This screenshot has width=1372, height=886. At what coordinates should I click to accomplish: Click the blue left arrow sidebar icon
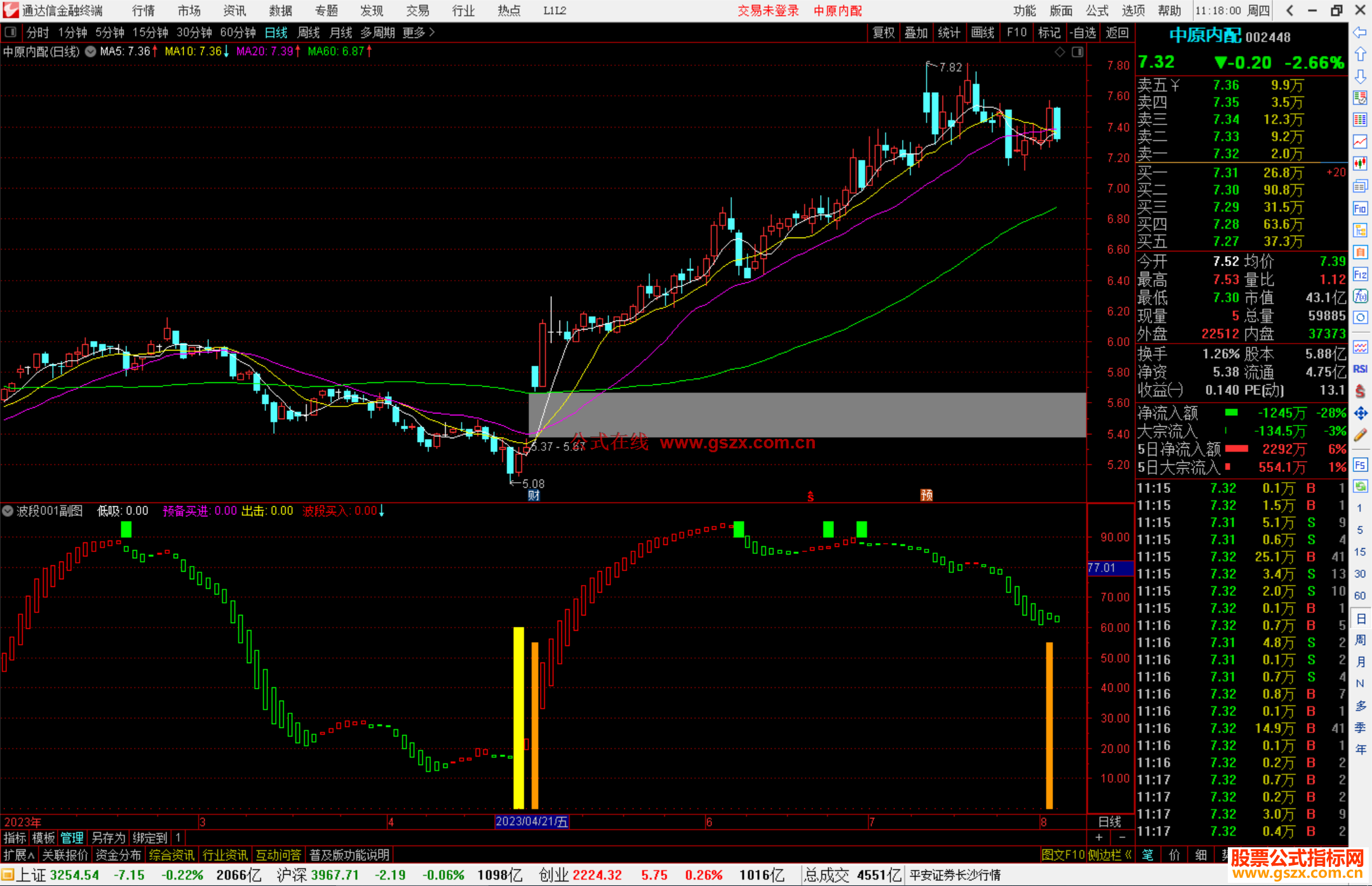(1360, 32)
